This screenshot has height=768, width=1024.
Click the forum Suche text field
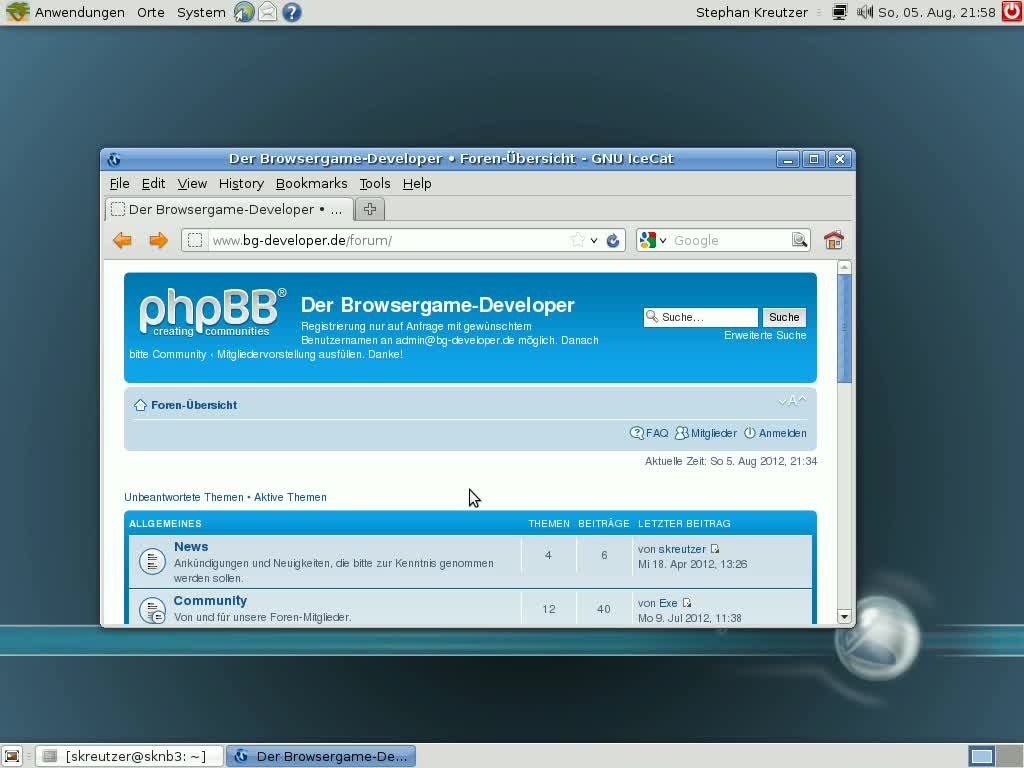(701, 317)
